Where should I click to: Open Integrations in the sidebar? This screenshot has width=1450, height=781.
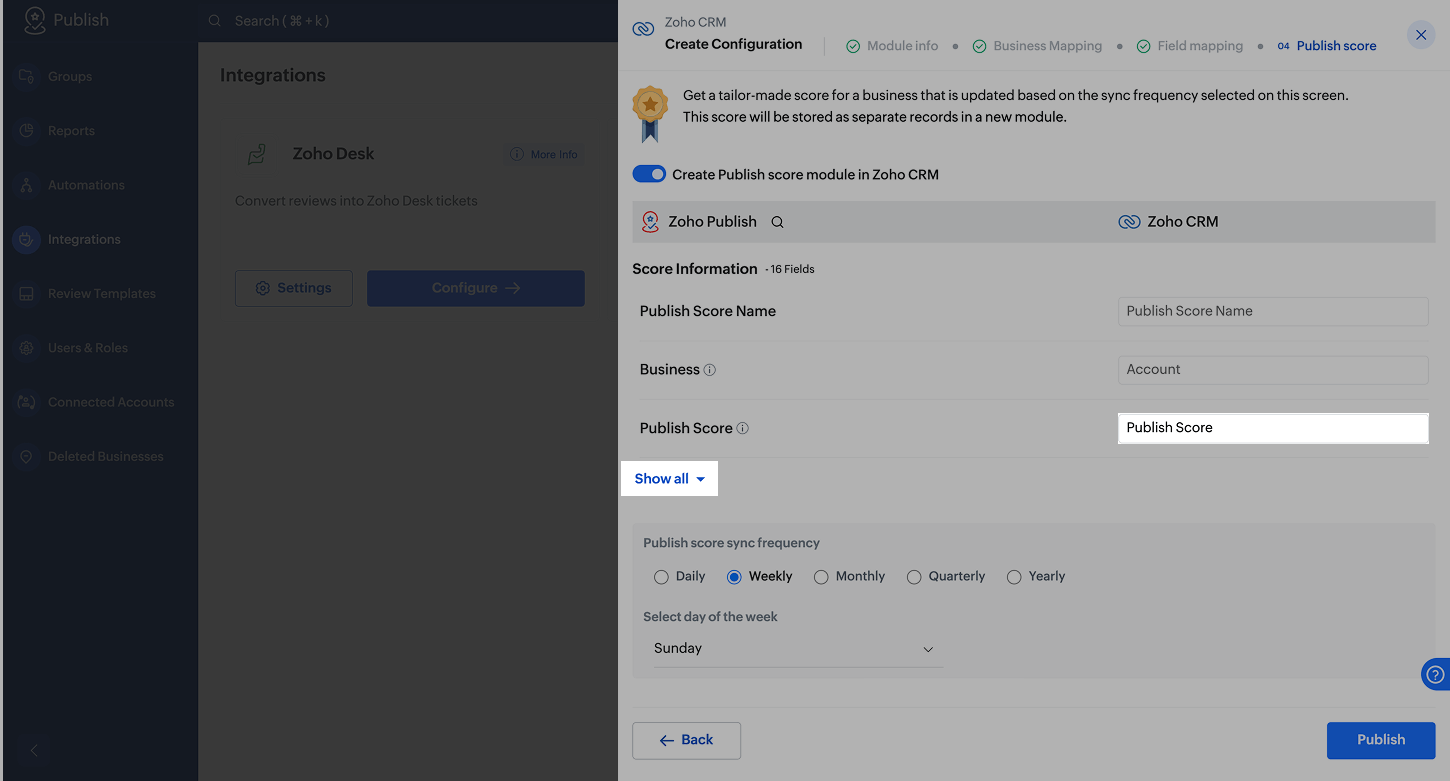pos(84,239)
